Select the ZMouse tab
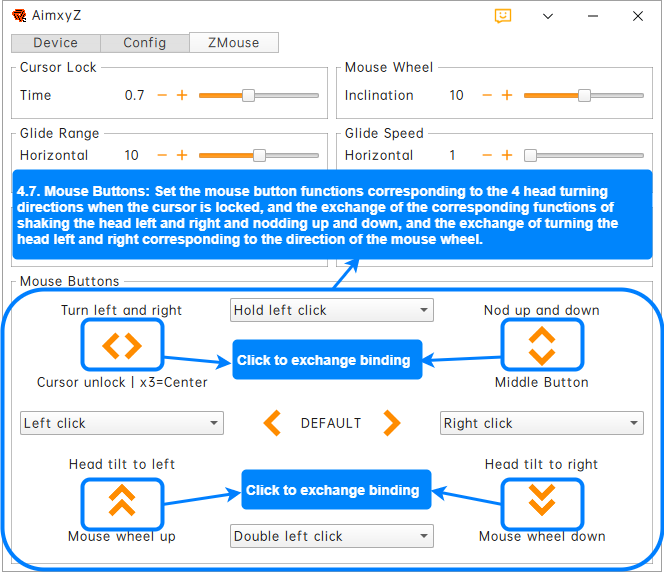This screenshot has height=573, width=664. (x=233, y=43)
